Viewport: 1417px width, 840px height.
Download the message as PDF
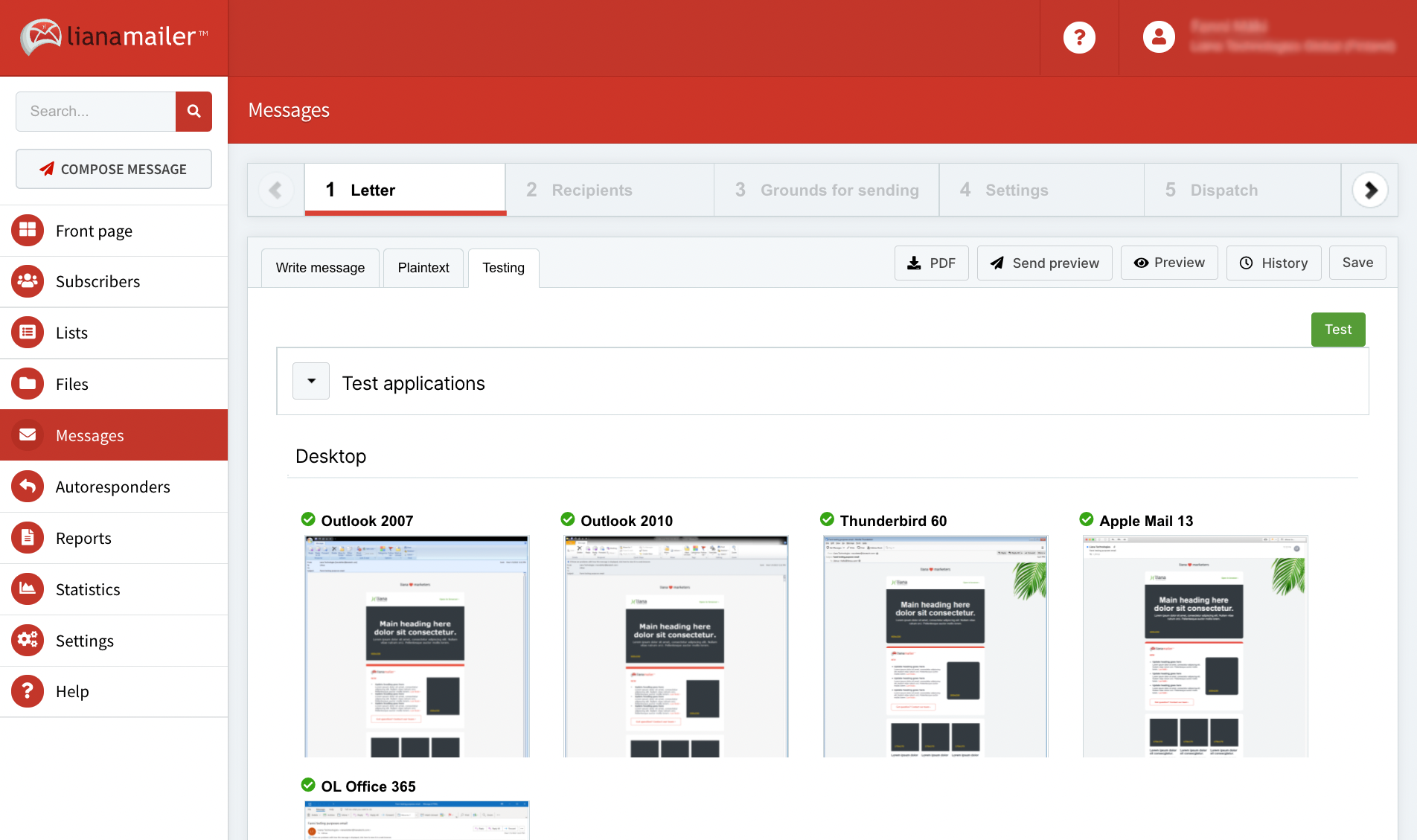click(931, 263)
